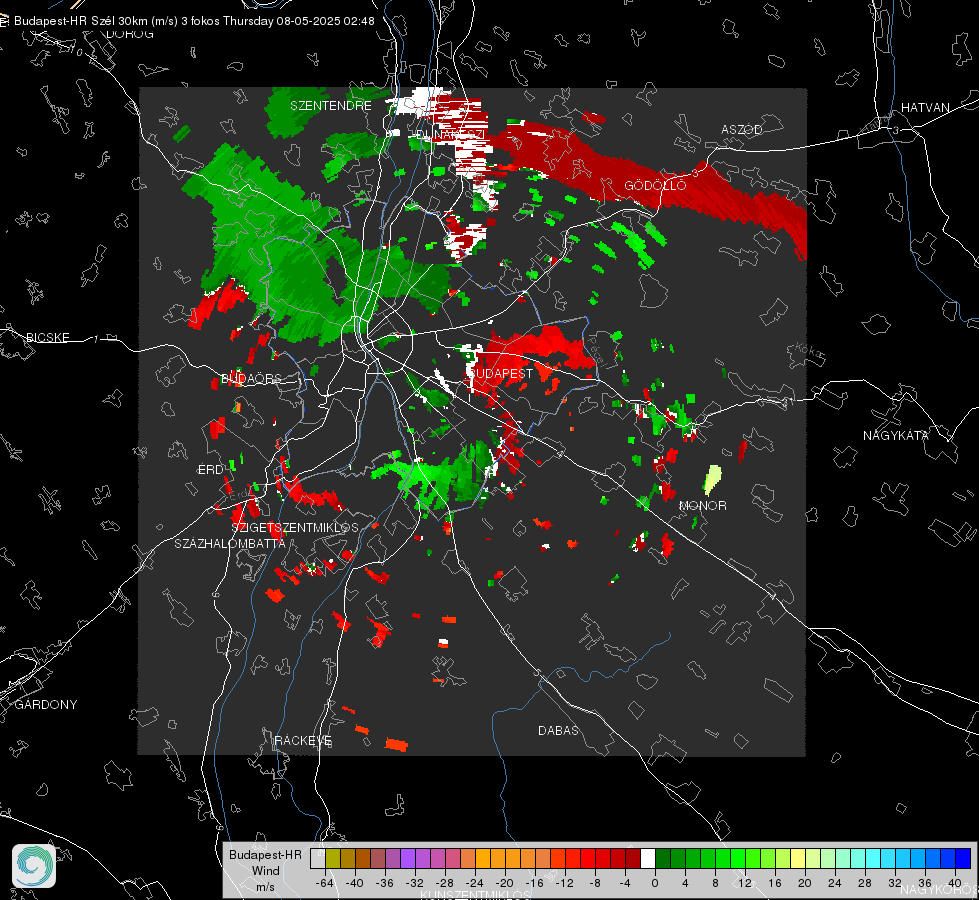This screenshot has height=900, width=979.
Task: Click the white zero swatch in the wind legend
Action: pyautogui.click(x=648, y=859)
